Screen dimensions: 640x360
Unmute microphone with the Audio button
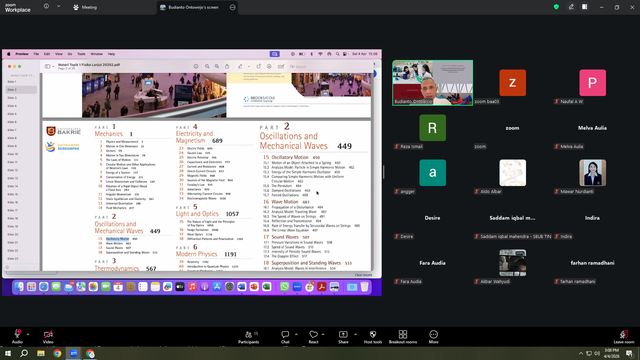click(17, 336)
